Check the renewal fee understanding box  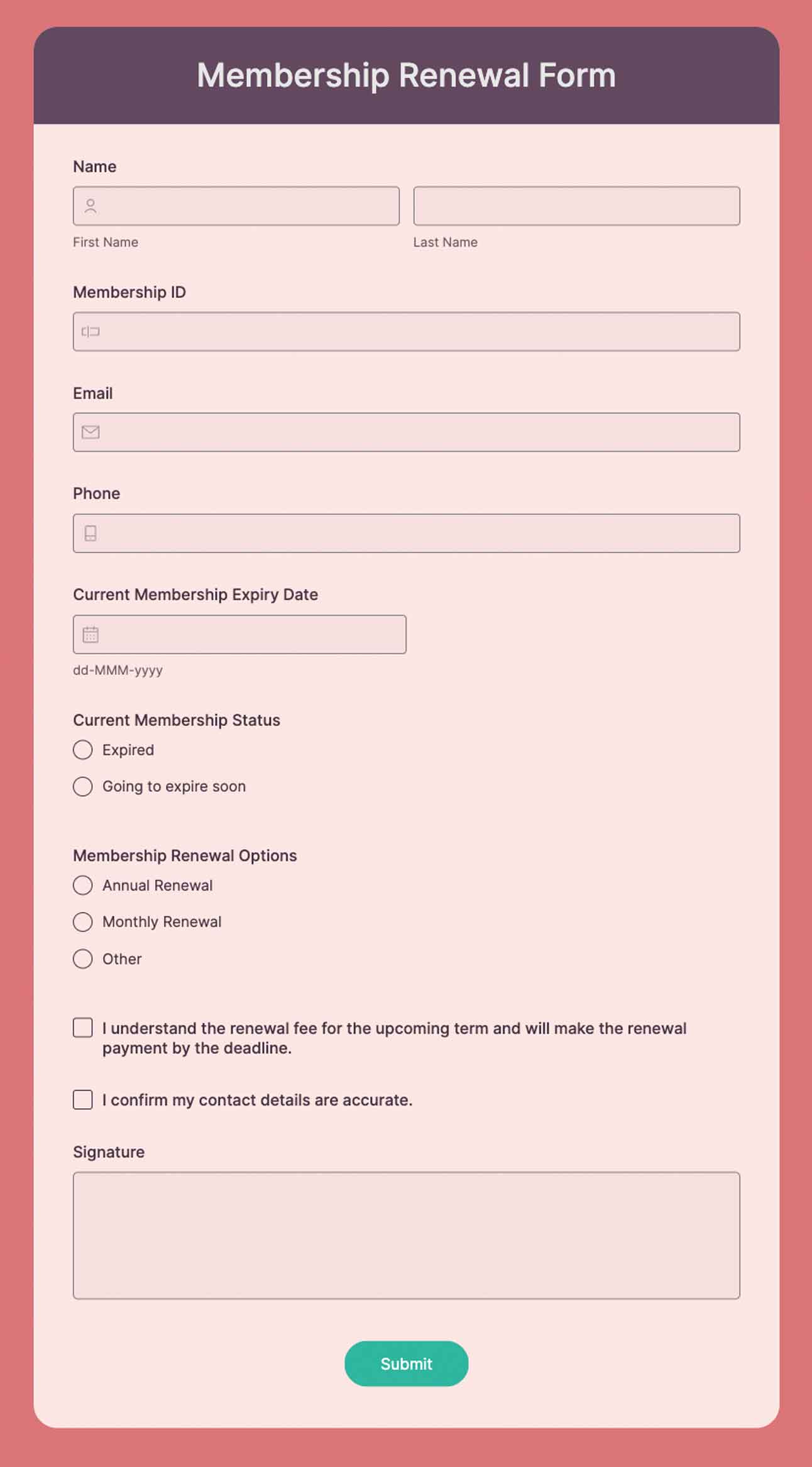[x=82, y=1028]
